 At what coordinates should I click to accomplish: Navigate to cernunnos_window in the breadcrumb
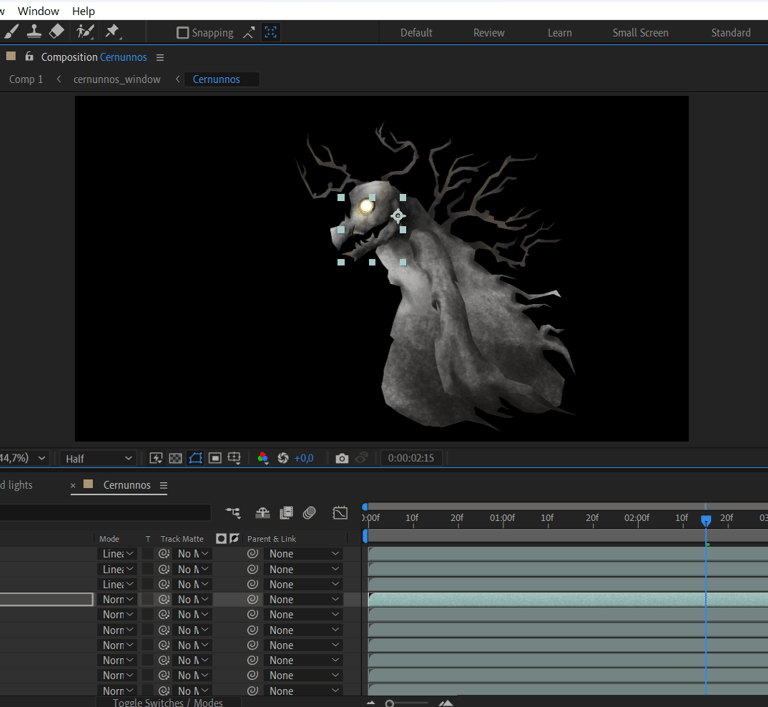coord(117,79)
